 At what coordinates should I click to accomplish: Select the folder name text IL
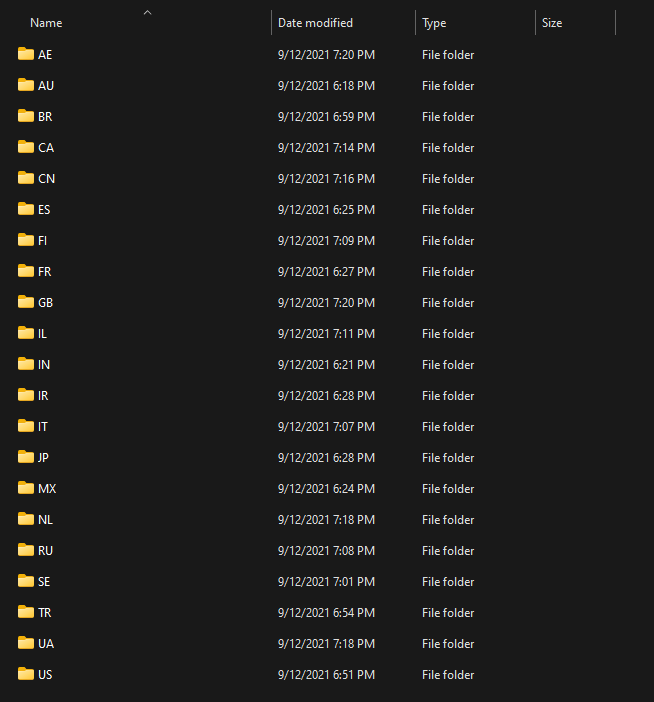pyautogui.click(x=42, y=334)
